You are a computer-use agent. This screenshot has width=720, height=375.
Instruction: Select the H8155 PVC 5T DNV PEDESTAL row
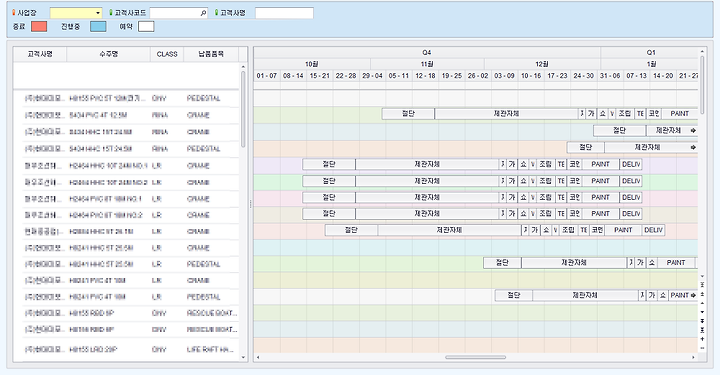[126, 98]
